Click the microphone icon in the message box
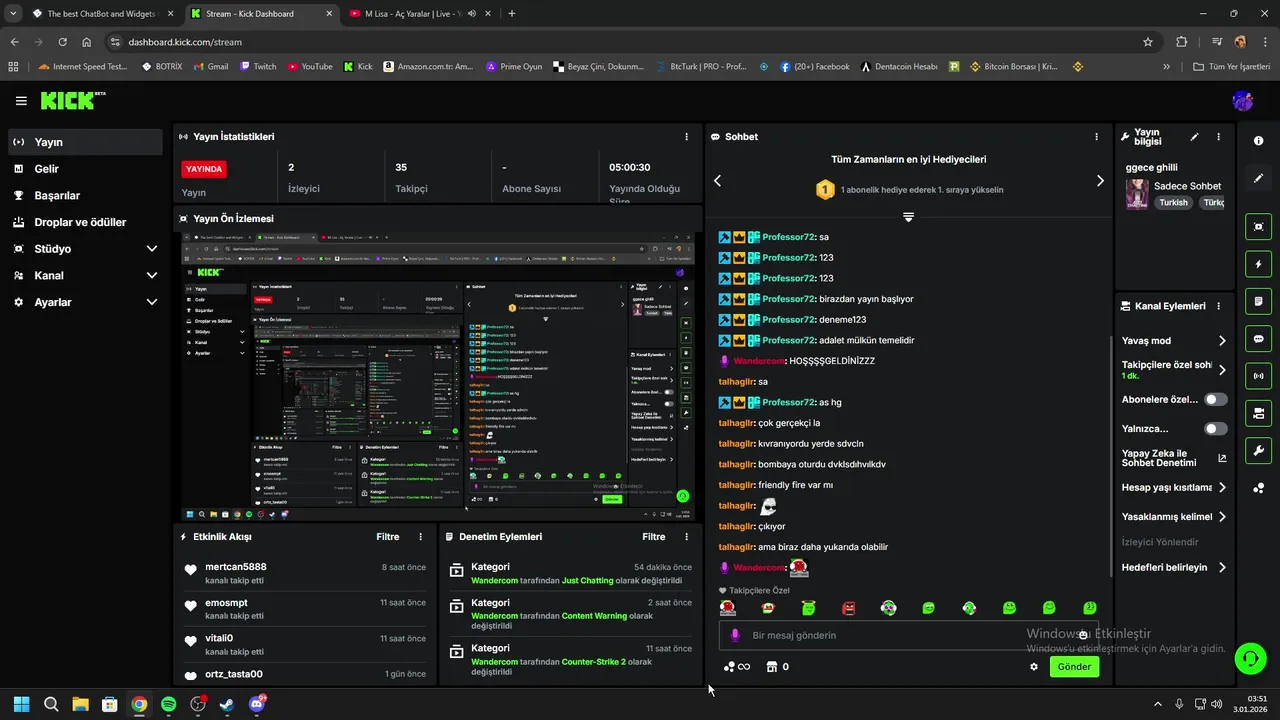1280x720 pixels. click(735, 635)
